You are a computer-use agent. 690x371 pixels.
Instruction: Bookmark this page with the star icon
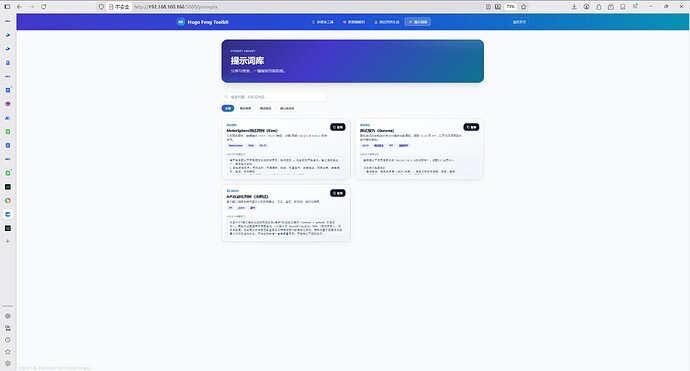tap(524, 7)
